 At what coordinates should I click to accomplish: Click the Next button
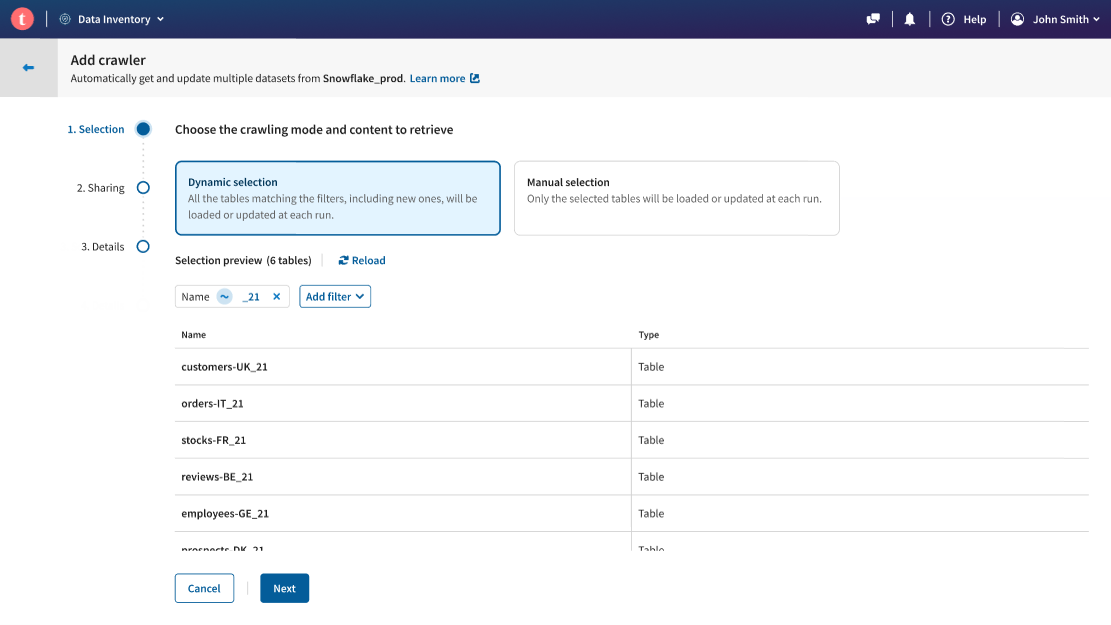pyautogui.click(x=284, y=588)
